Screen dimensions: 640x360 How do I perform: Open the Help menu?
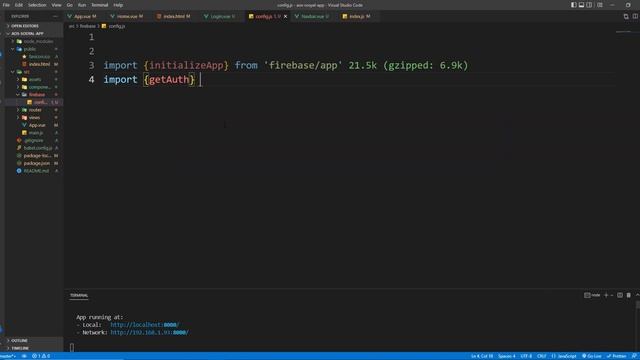118,5
